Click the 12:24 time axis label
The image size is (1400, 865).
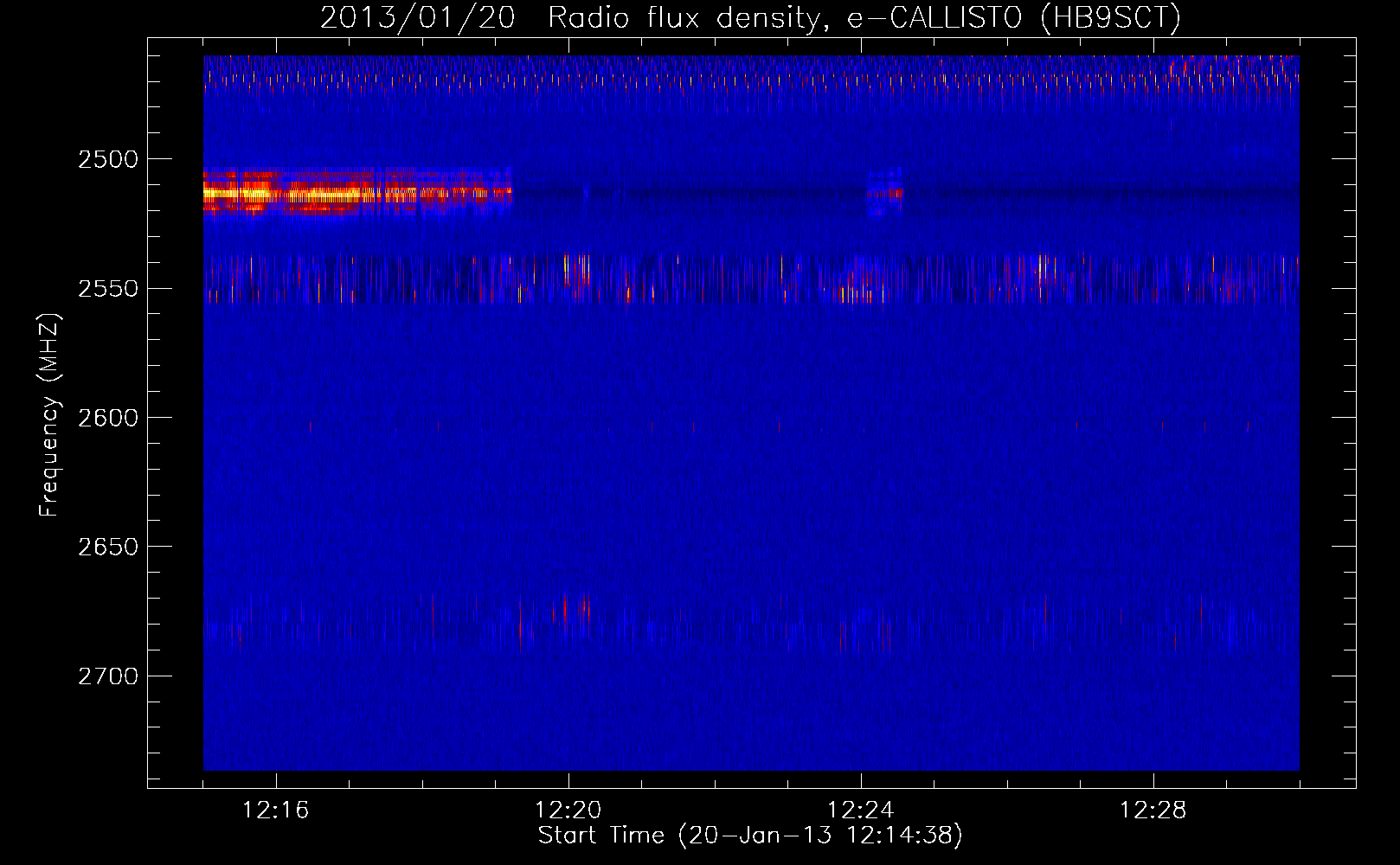tap(861, 811)
